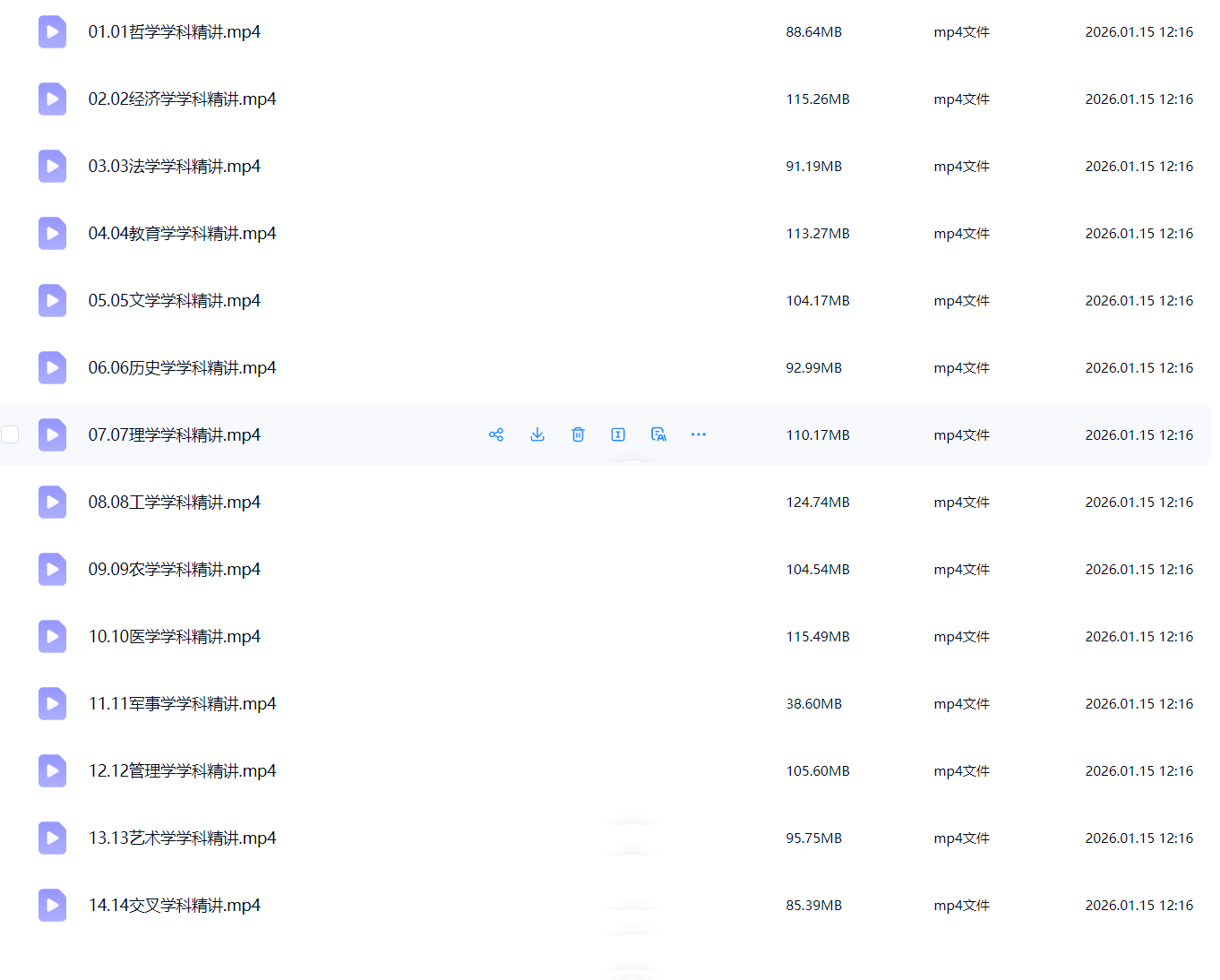Open 13.13艺术学学科精讲.mp4 from the list
The width and height of the screenshot is (1220, 980).
click(x=182, y=838)
